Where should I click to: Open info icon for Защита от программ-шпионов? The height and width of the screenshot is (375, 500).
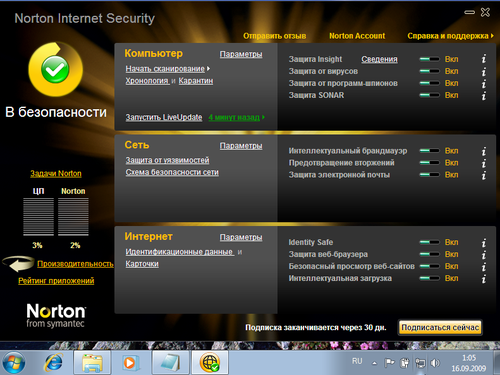(484, 83)
